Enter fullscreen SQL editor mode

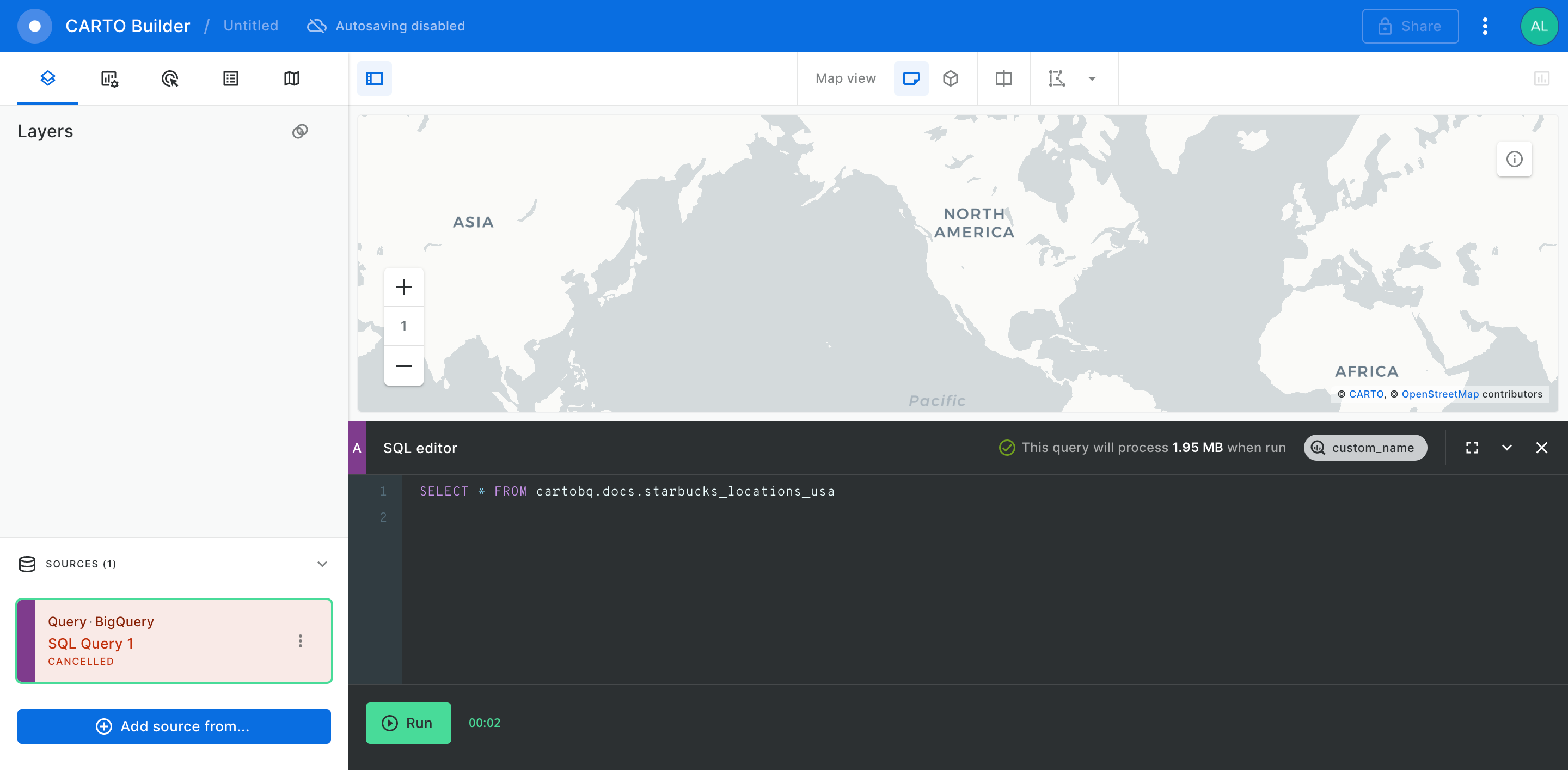click(x=1472, y=448)
